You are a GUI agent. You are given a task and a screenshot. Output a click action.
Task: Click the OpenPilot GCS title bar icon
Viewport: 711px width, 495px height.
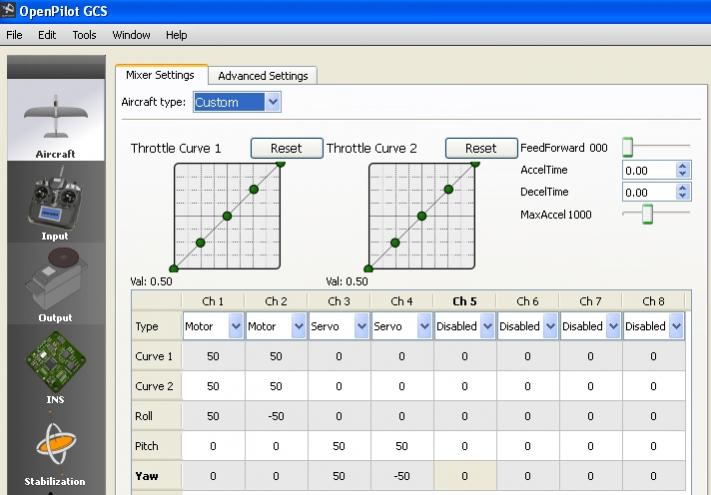(9, 11)
